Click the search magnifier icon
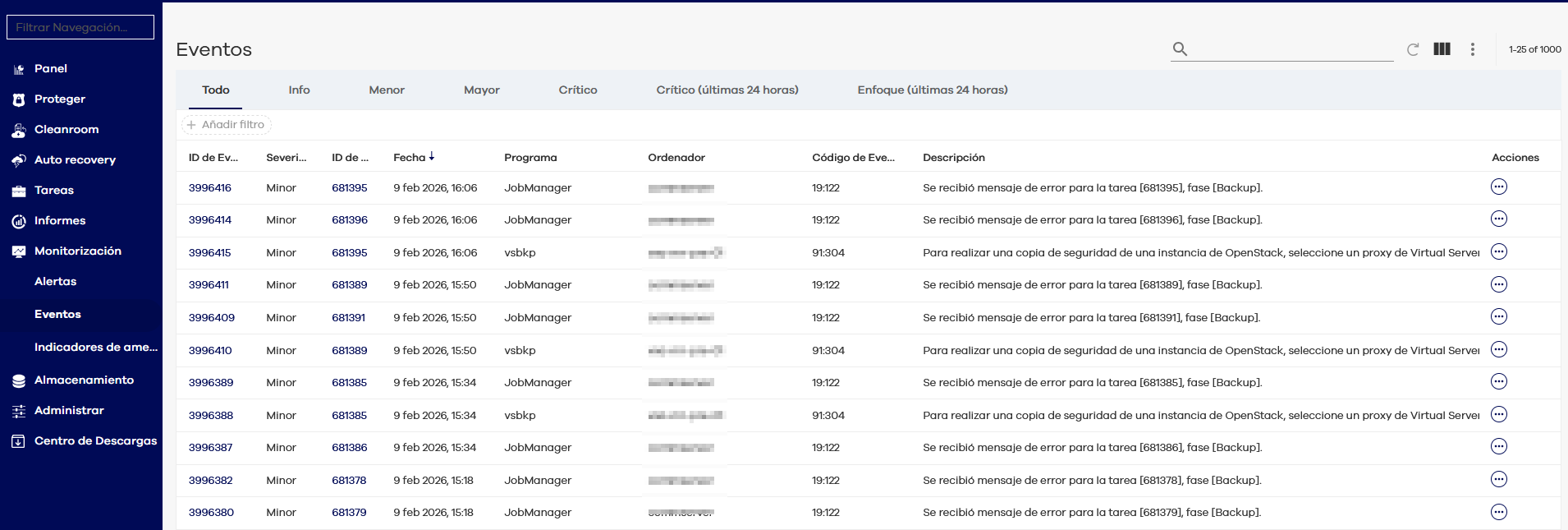This screenshot has height=530, width=1568. [1180, 49]
